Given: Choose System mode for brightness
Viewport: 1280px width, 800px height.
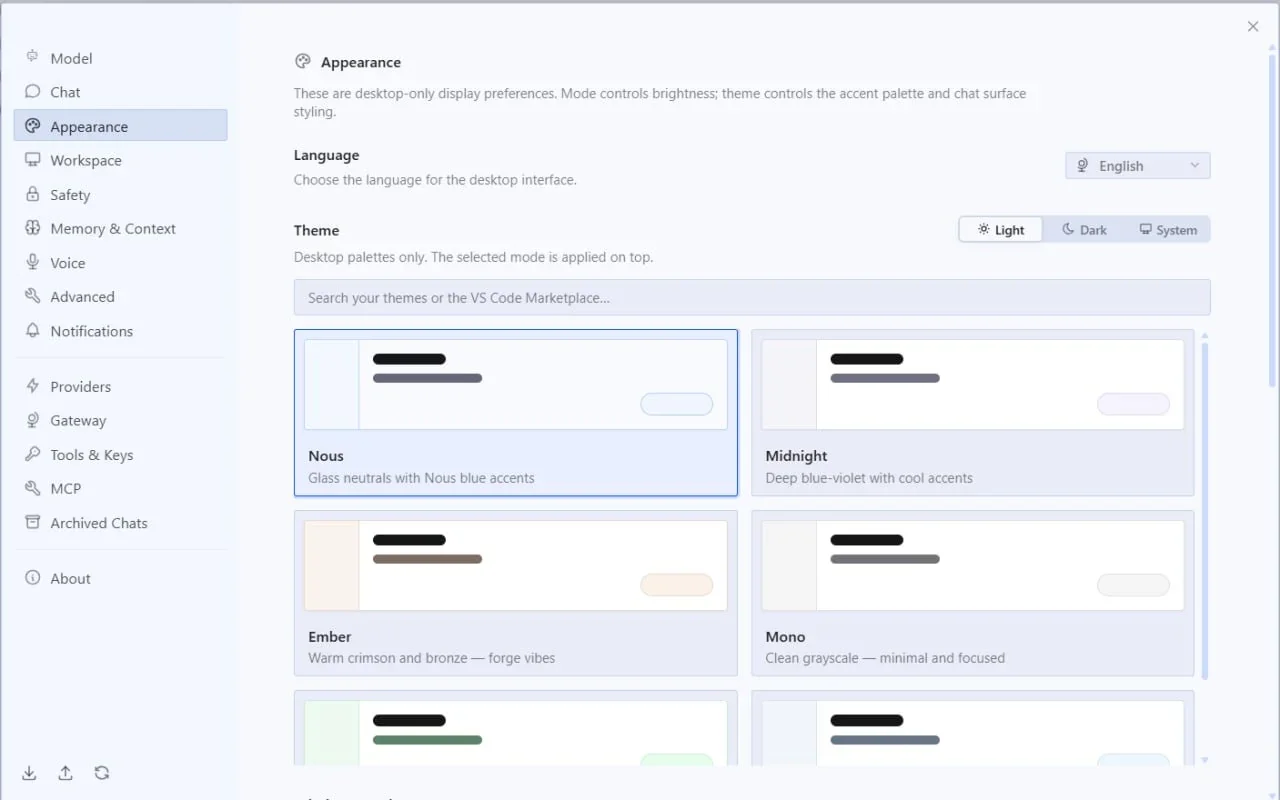Looking at the screenshot, I should (x=1168, y=230).
